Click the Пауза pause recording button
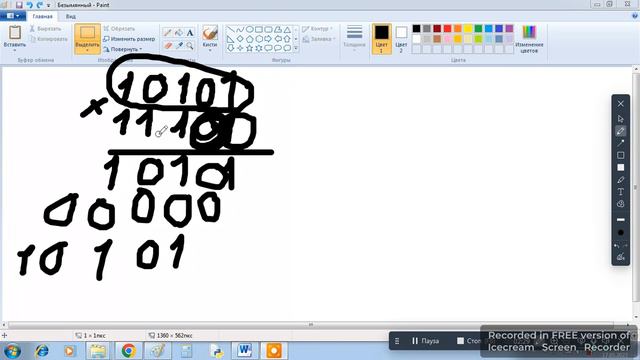This screenshot has height=360, width=640. click(x=425, y=340)
